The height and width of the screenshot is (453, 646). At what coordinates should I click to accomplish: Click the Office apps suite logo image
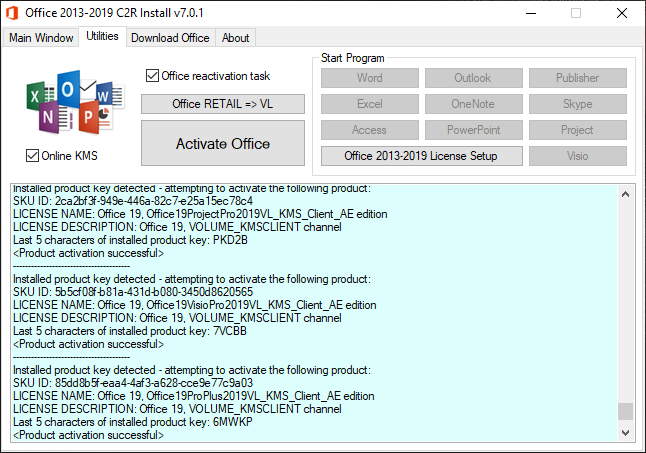coord(75,102)
